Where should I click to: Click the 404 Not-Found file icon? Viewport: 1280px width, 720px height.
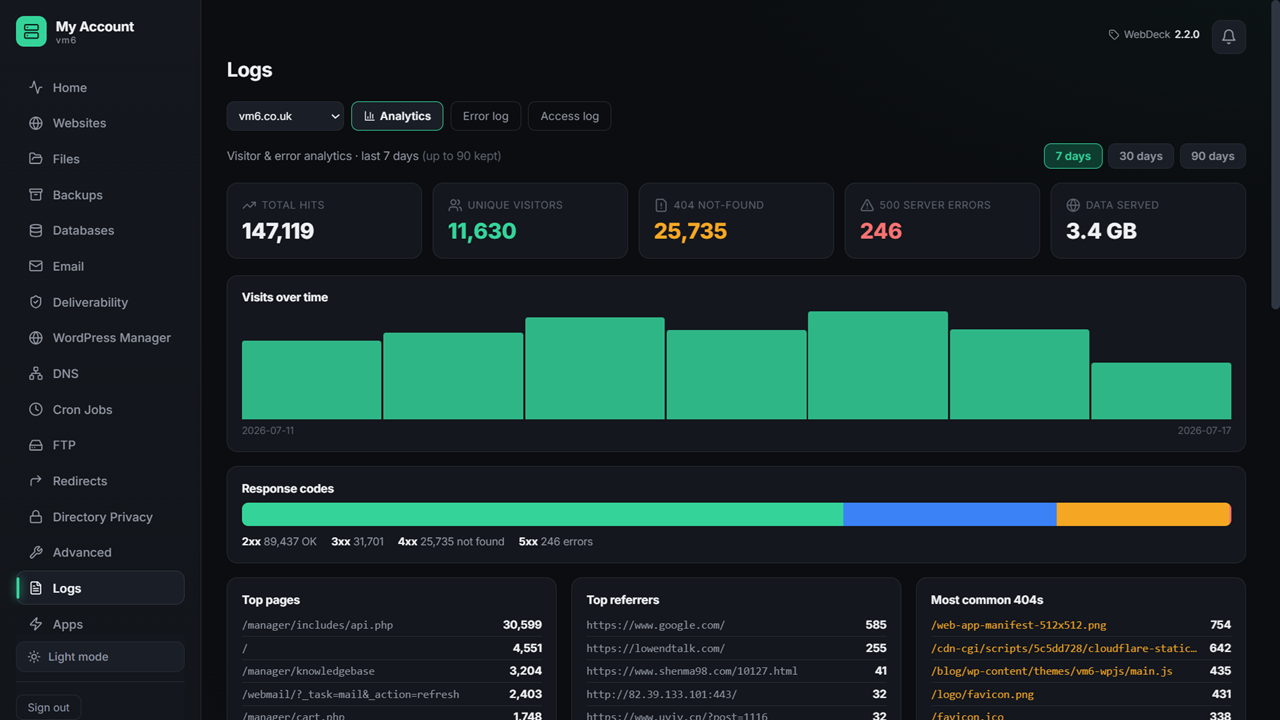point(661,205)
